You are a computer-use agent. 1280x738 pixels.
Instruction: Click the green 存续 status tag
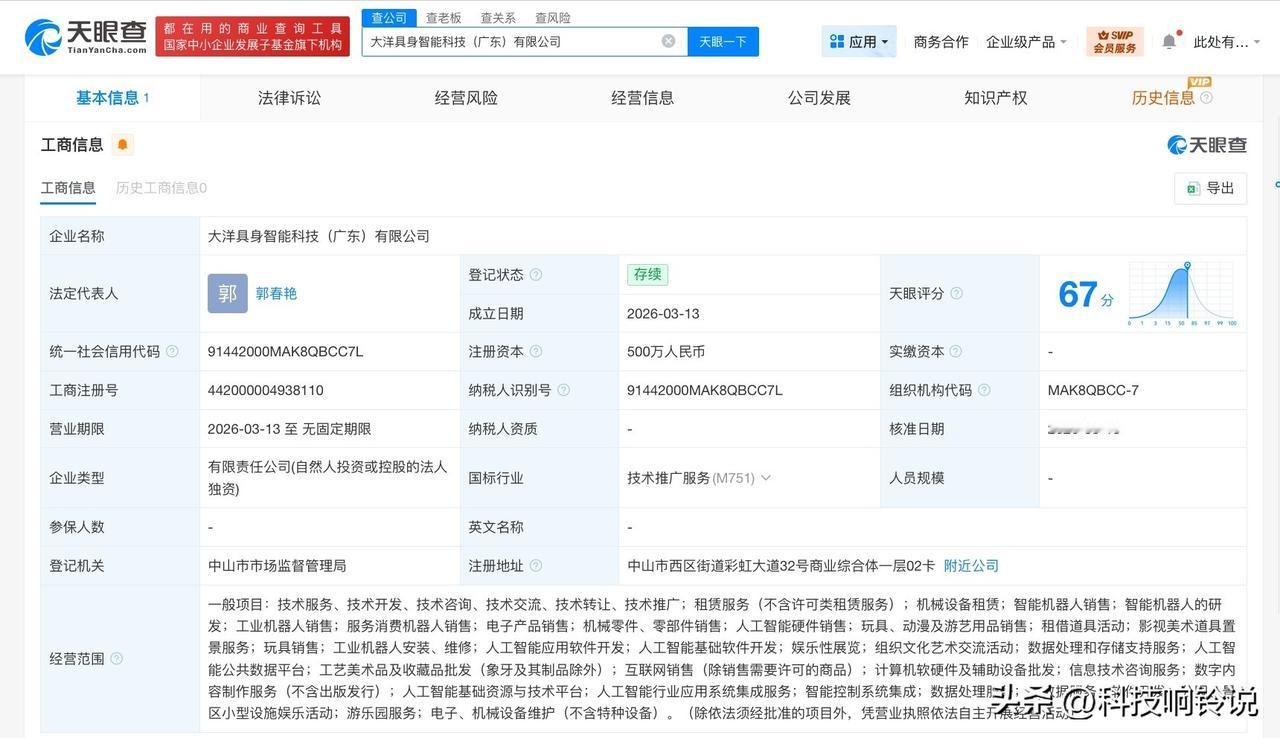tap(647, 274)
